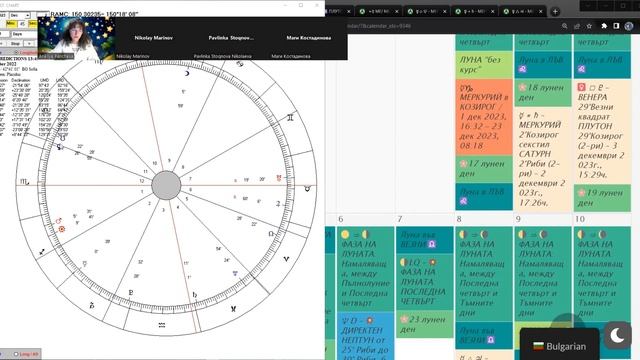Click the Saturn glyph in the chart

195,295
